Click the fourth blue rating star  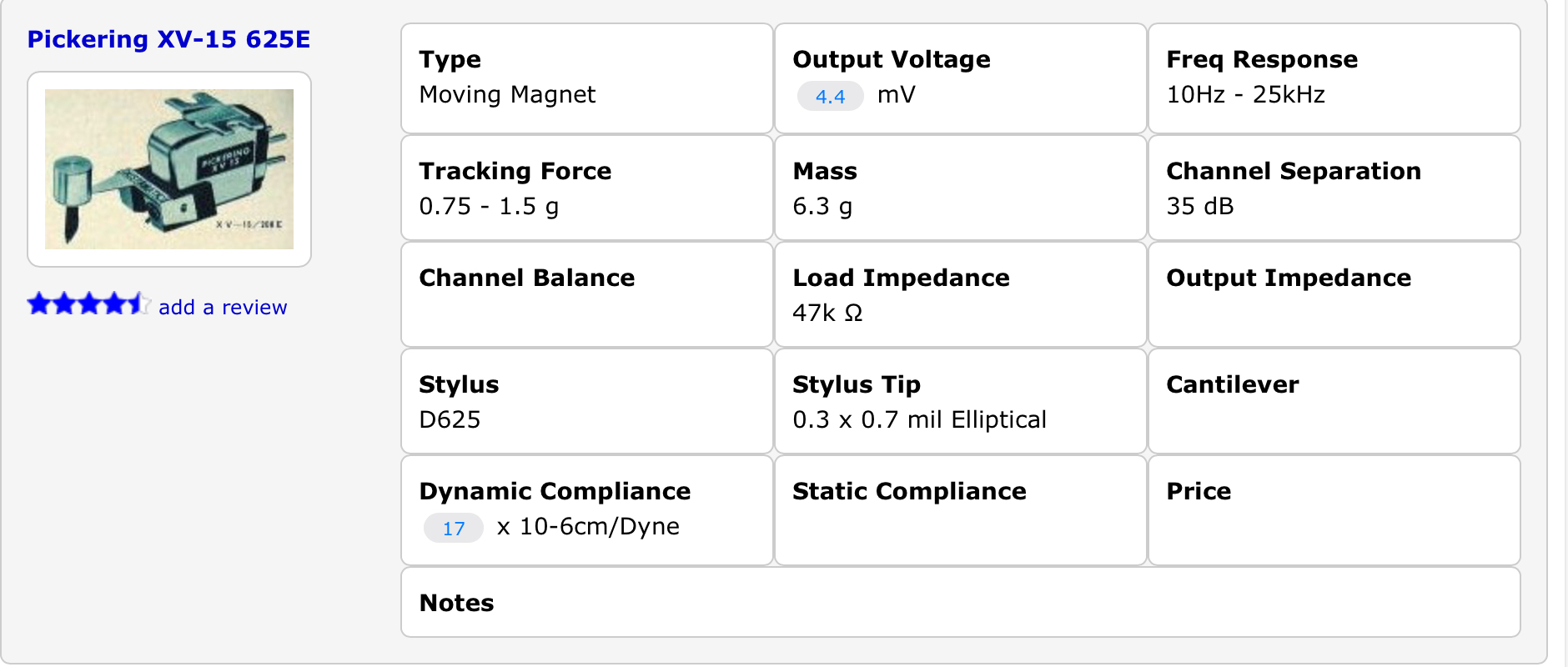tap(114, 304)
